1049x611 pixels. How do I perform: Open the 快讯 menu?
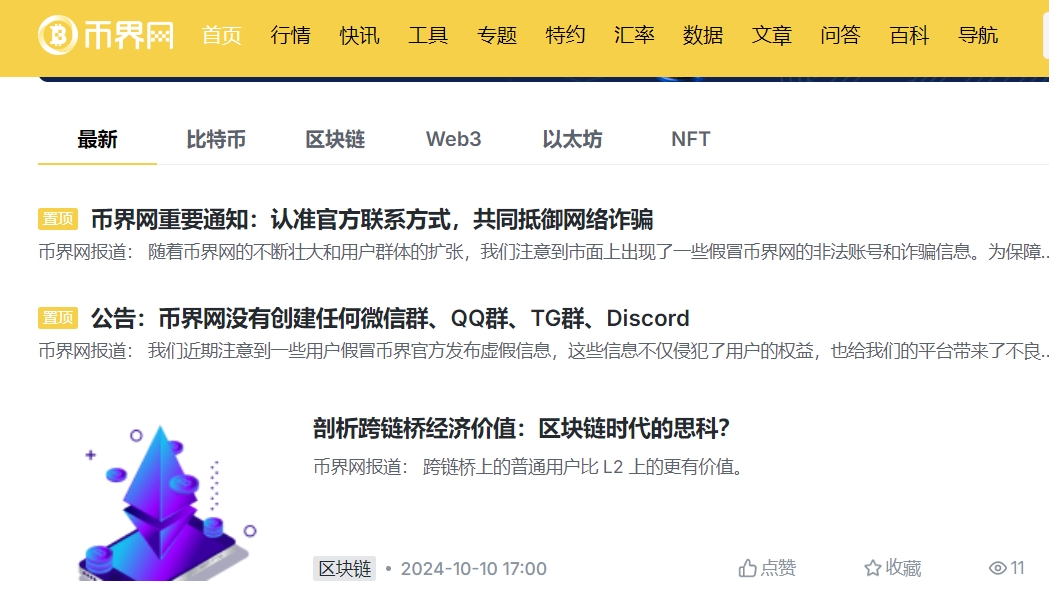(x=360, y=35)
